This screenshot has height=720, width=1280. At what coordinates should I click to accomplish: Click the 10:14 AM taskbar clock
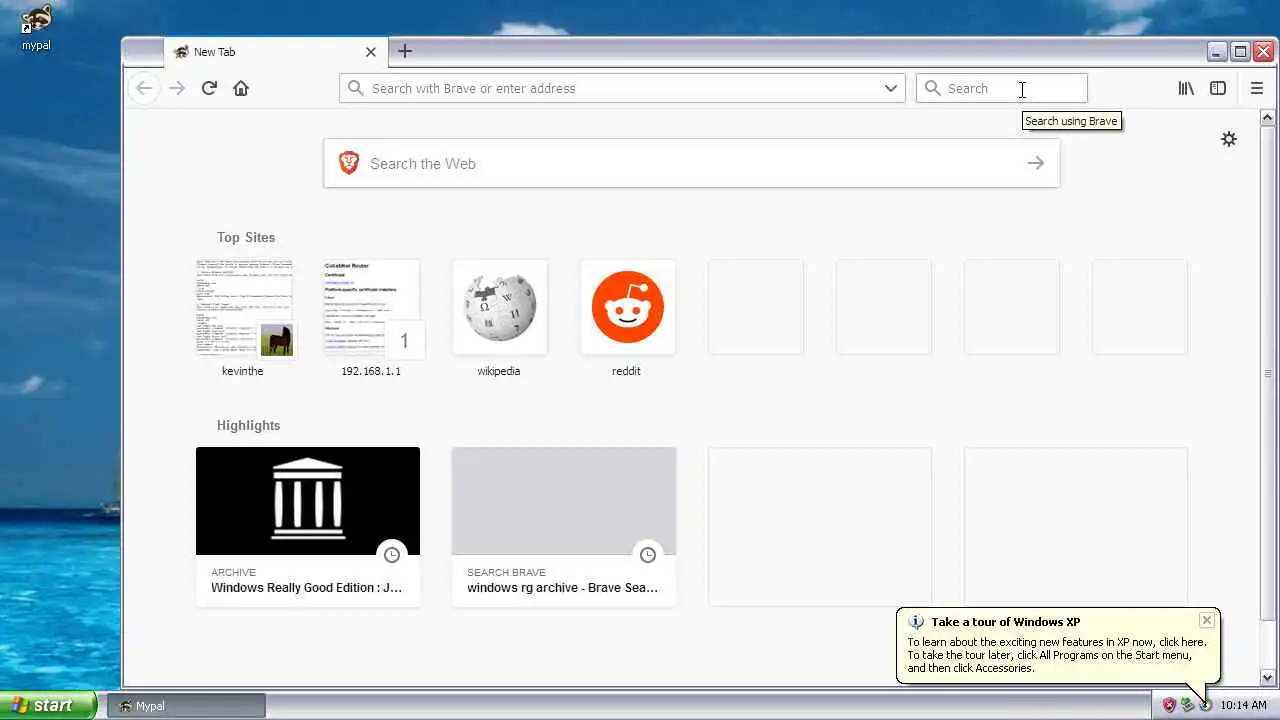point(1243,706)
